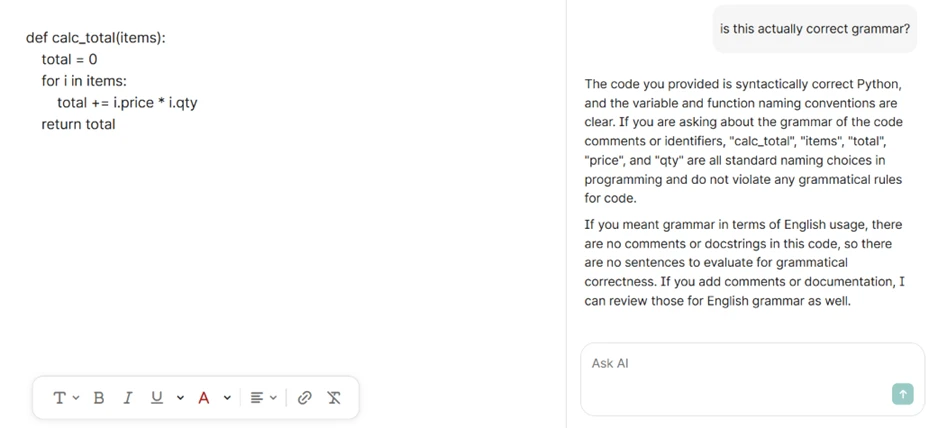Viewport: 938px width, 428px height.
Task: Toggle italic formatting
Action: click(x=127, y=397)
